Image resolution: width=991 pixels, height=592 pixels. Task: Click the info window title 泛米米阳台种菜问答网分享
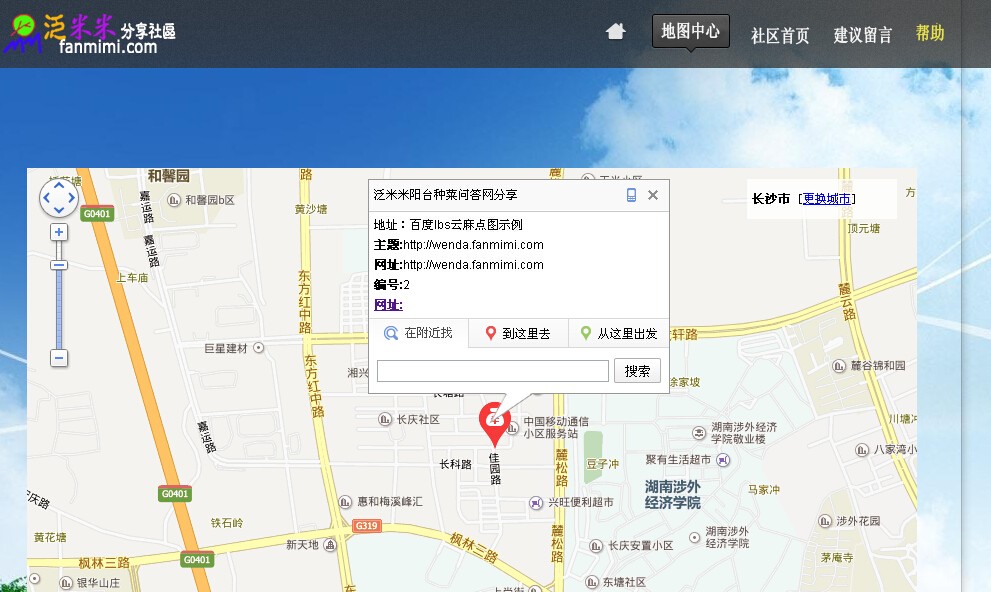(x=446, y=195)
